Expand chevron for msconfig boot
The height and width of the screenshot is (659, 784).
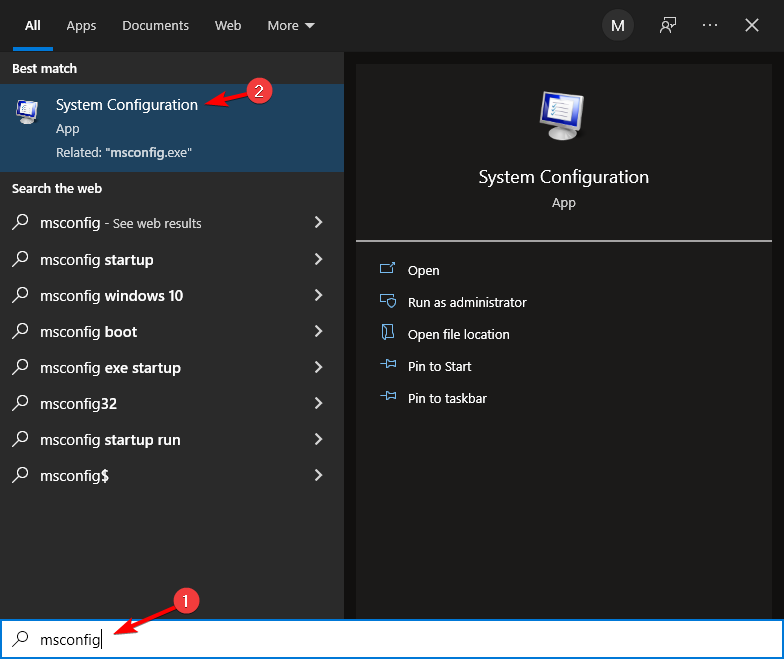[x=318, y=331]
